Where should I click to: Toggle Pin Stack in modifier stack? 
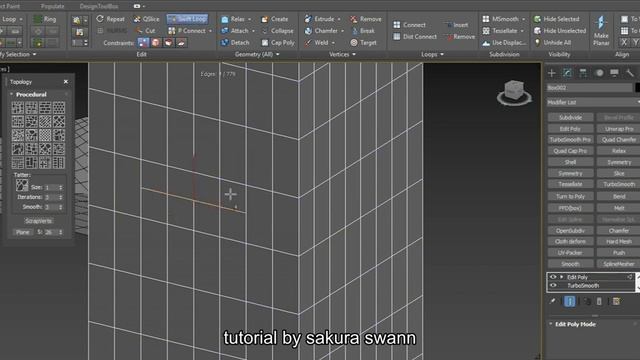(552, 301)
